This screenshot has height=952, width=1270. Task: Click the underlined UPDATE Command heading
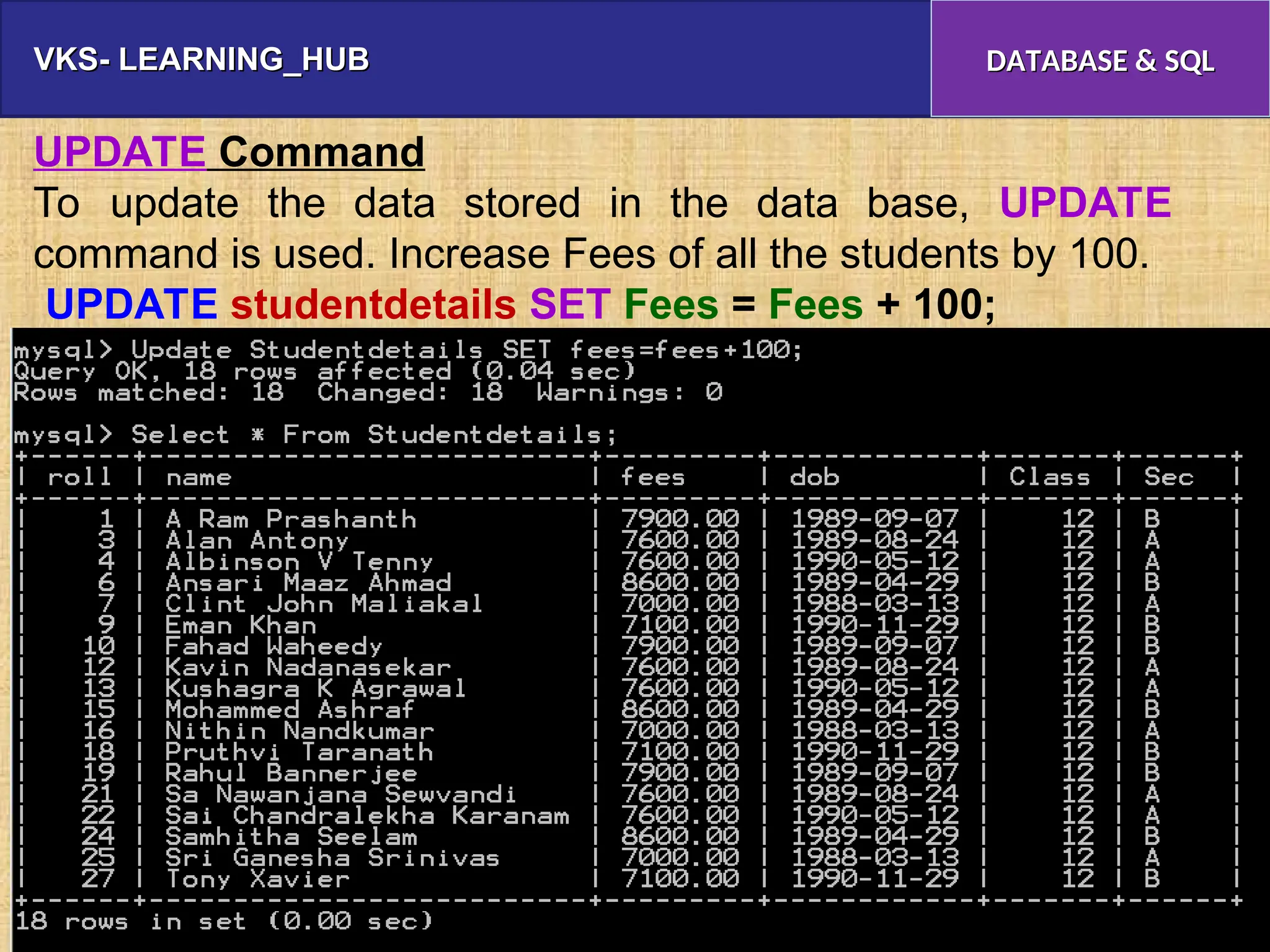[229, 152]
